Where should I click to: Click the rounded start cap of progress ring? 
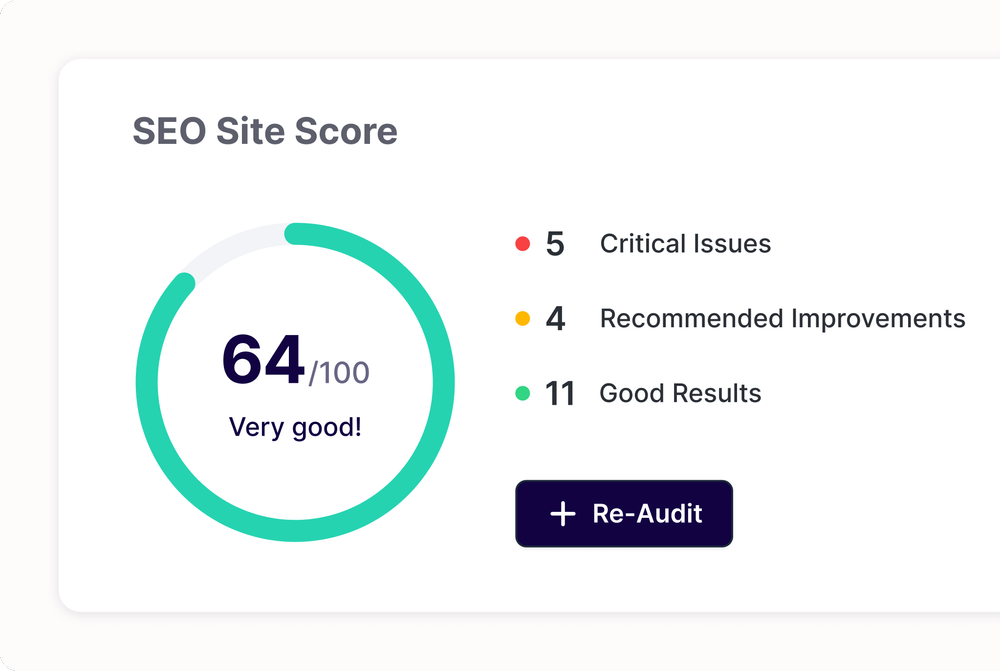click(x=295, y=233)
